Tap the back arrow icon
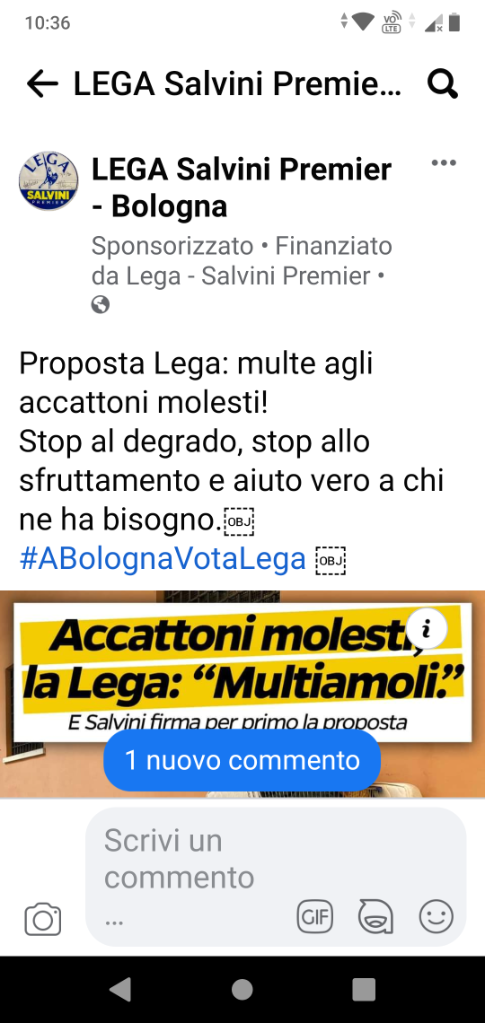 tap(42, 84)
